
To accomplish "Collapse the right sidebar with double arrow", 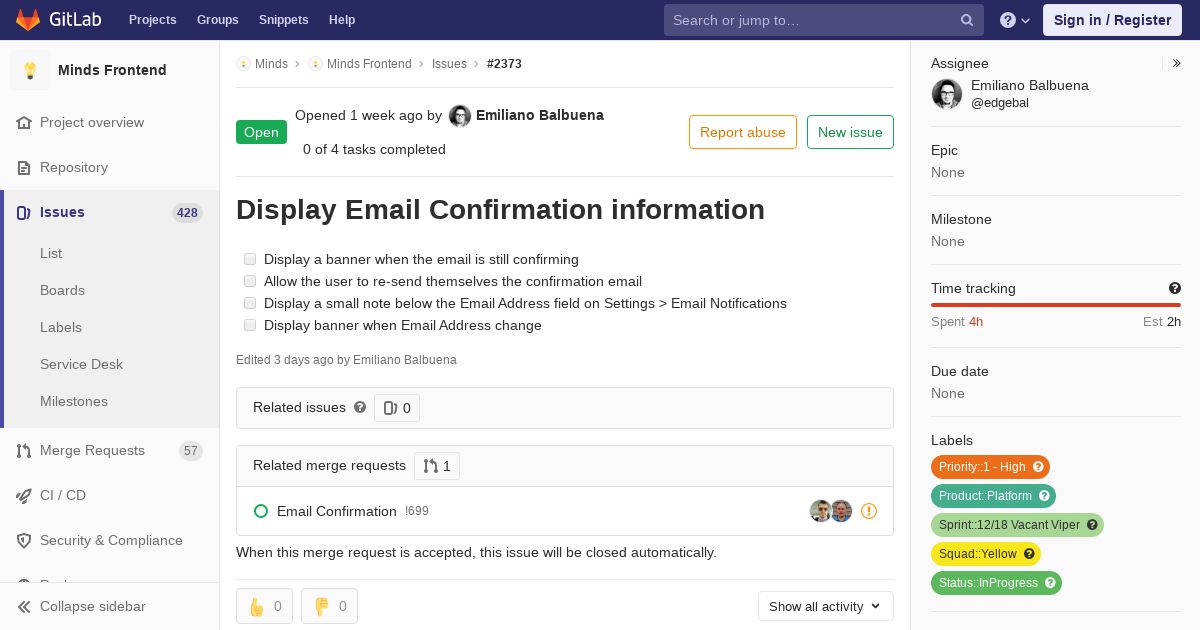I will coord(1176,63).
